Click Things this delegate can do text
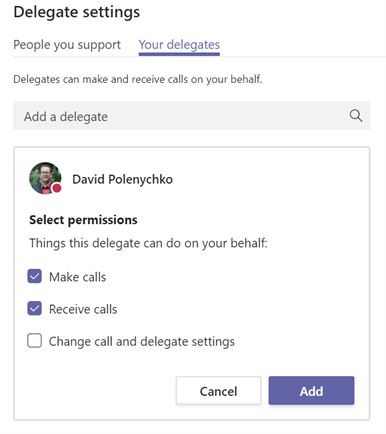Viewport: 386px width, 434px height. pos(148,243)
